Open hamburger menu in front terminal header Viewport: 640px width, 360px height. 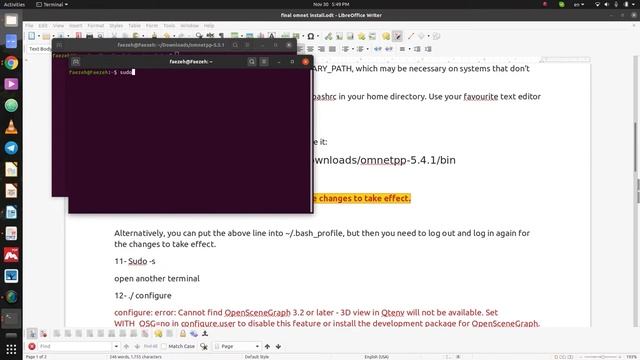[264, 62]
